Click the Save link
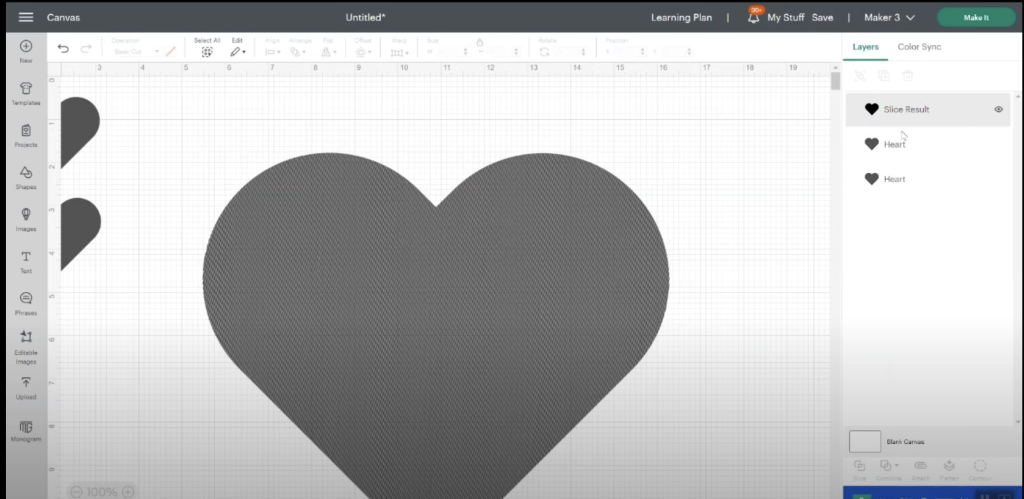 point(822,17)
